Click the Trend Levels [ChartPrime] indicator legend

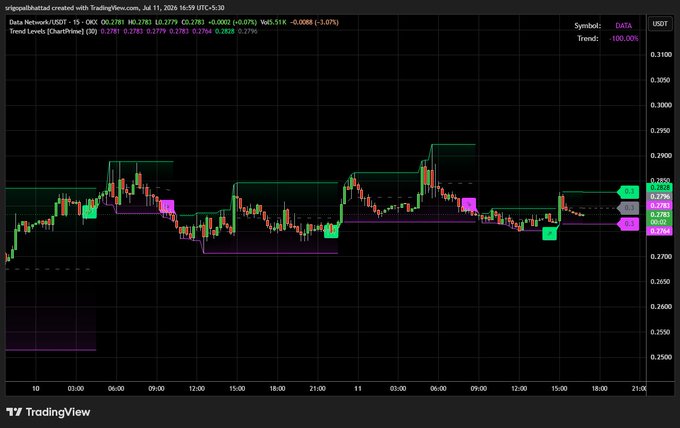click(53, 31)
